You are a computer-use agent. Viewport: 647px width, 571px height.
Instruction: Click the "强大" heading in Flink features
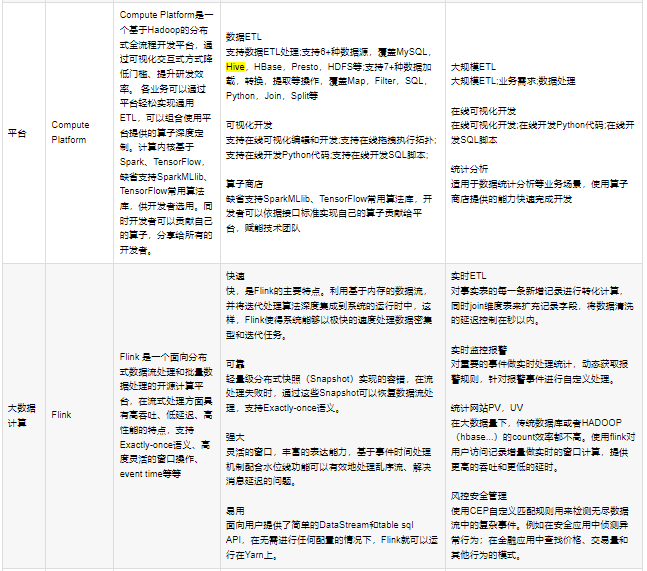pos(235,437)
